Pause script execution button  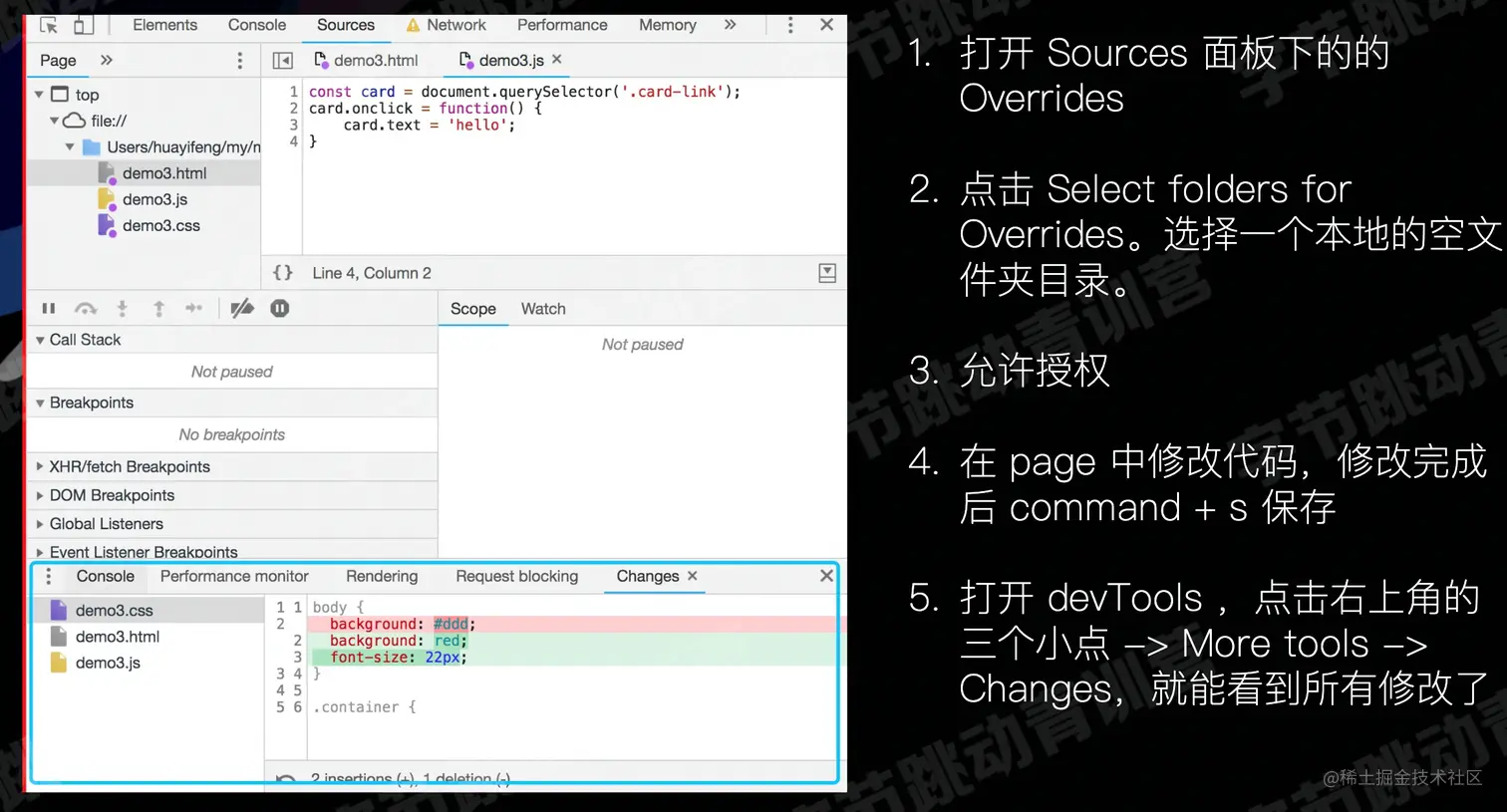[x=49, y=308]
